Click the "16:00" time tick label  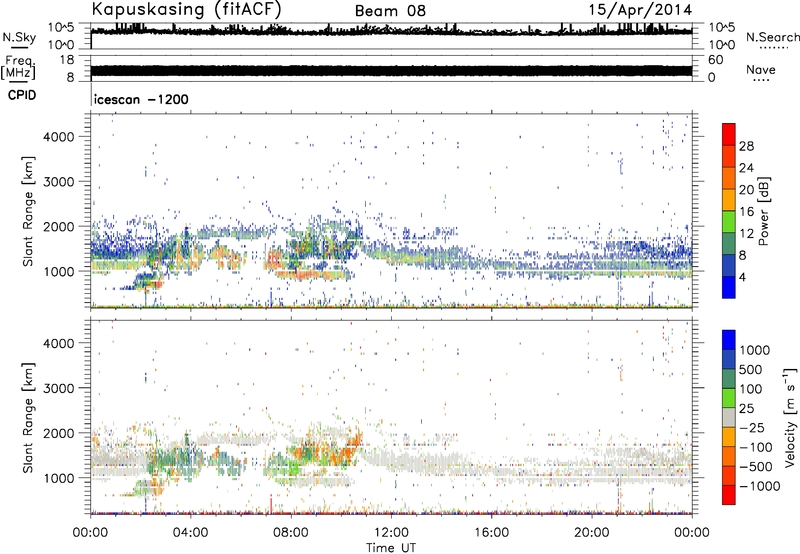click(491, 533)
